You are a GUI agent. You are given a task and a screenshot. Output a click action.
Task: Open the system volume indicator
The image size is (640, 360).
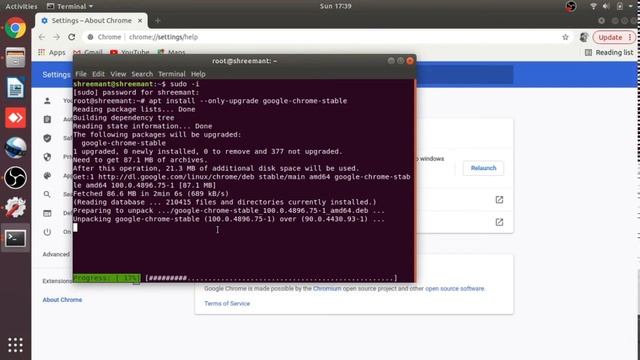(x=606, y=6)
